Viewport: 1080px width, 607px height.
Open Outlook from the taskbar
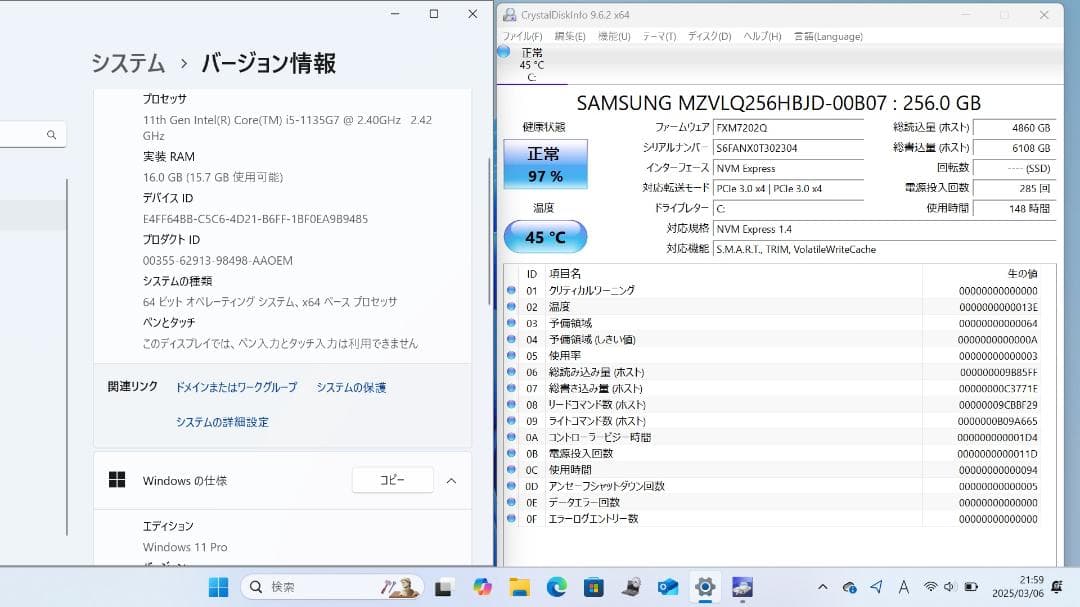tap(666, 588)
